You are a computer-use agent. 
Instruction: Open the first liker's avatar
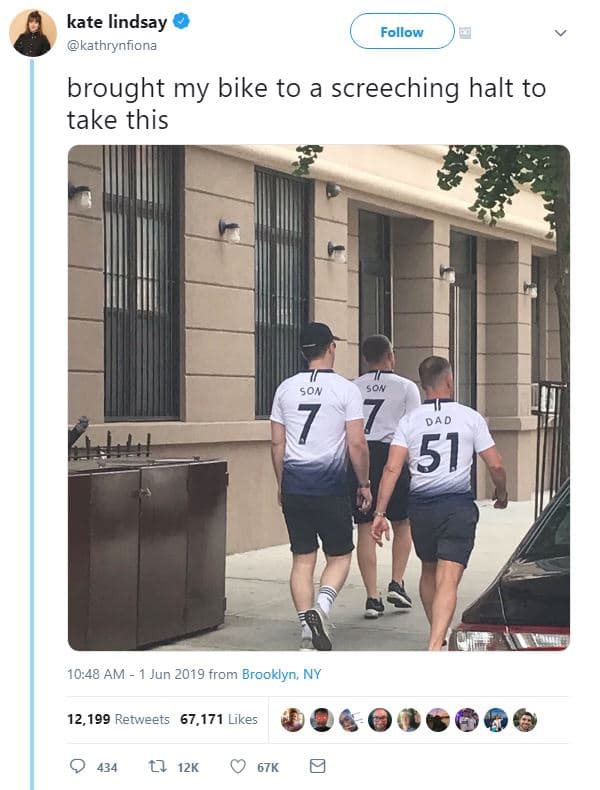[x=292, y=719]
